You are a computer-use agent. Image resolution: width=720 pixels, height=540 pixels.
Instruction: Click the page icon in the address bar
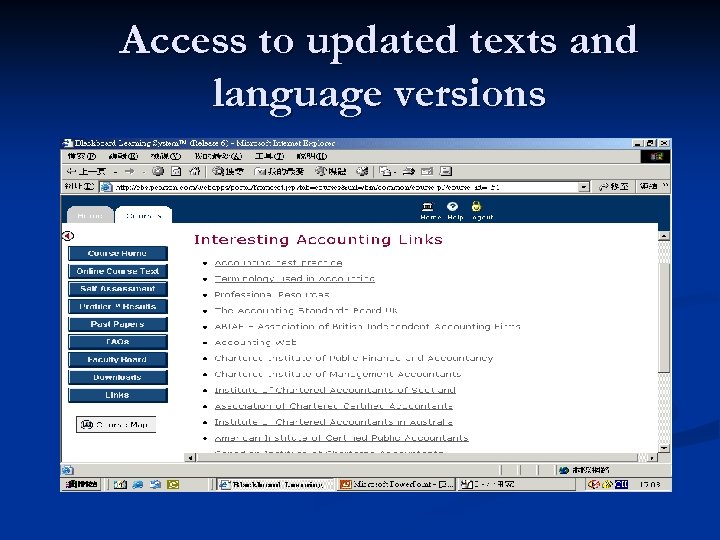coord(106,187)
